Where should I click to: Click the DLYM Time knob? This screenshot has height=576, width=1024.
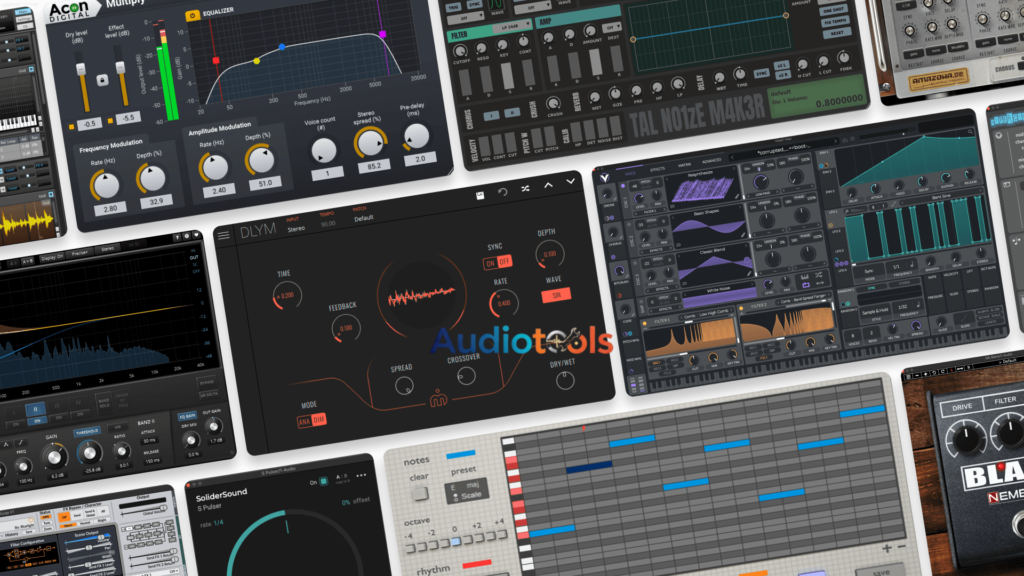coord(287,296)
